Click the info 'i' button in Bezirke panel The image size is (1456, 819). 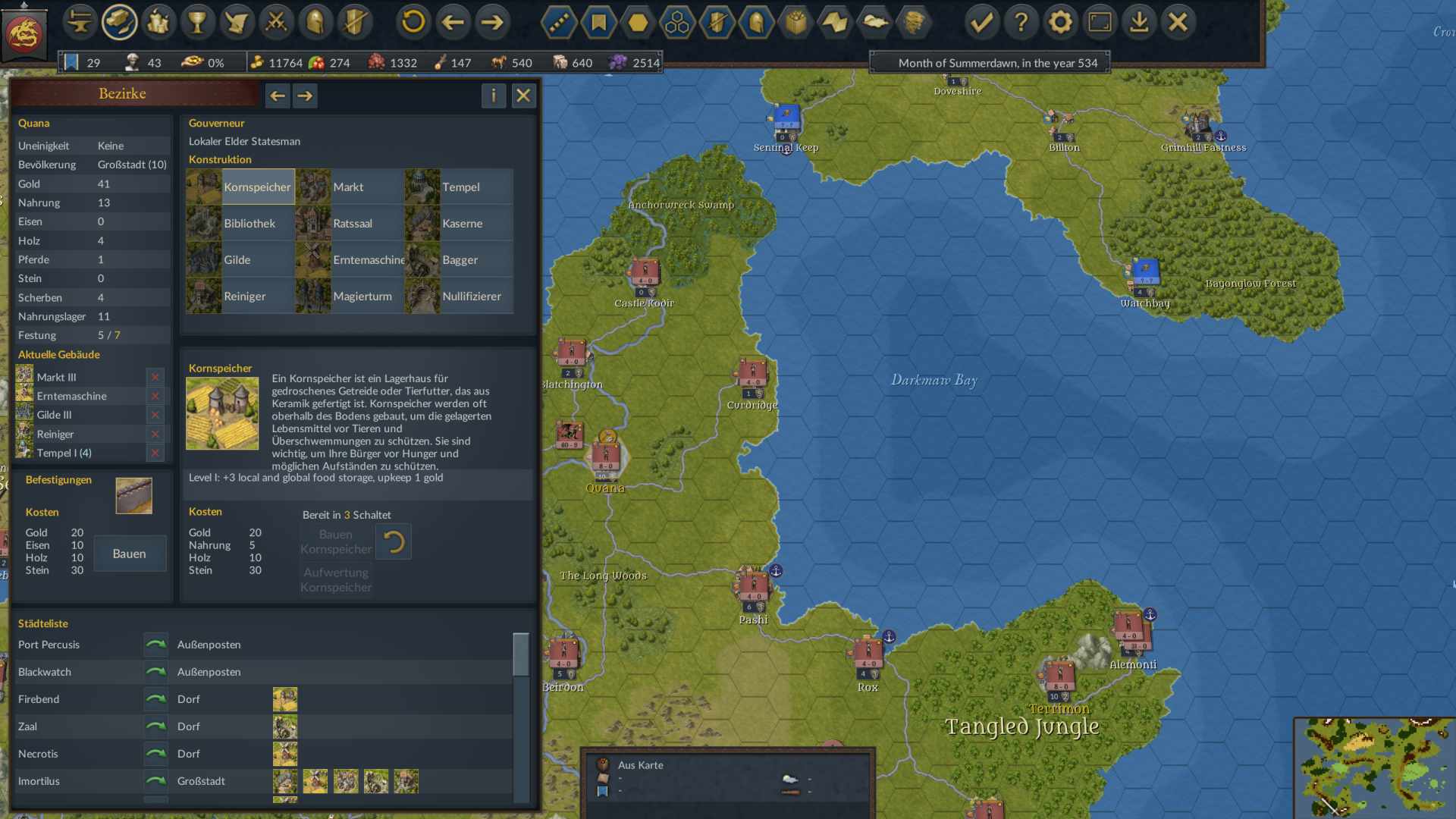494,96
